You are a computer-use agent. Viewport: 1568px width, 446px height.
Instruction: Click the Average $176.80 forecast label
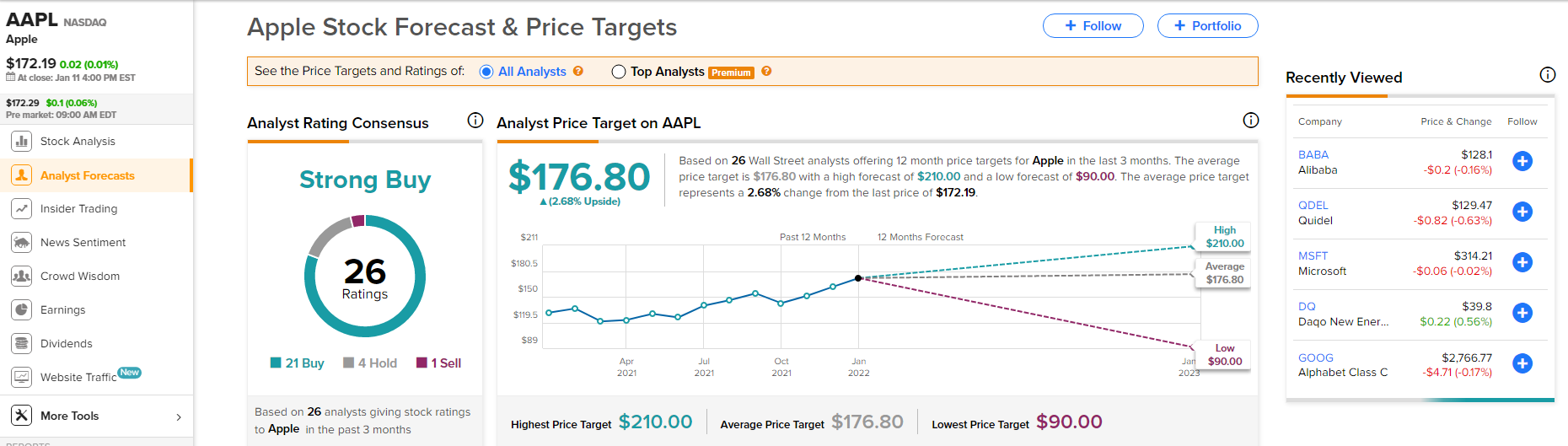[x=1224, y=272]
